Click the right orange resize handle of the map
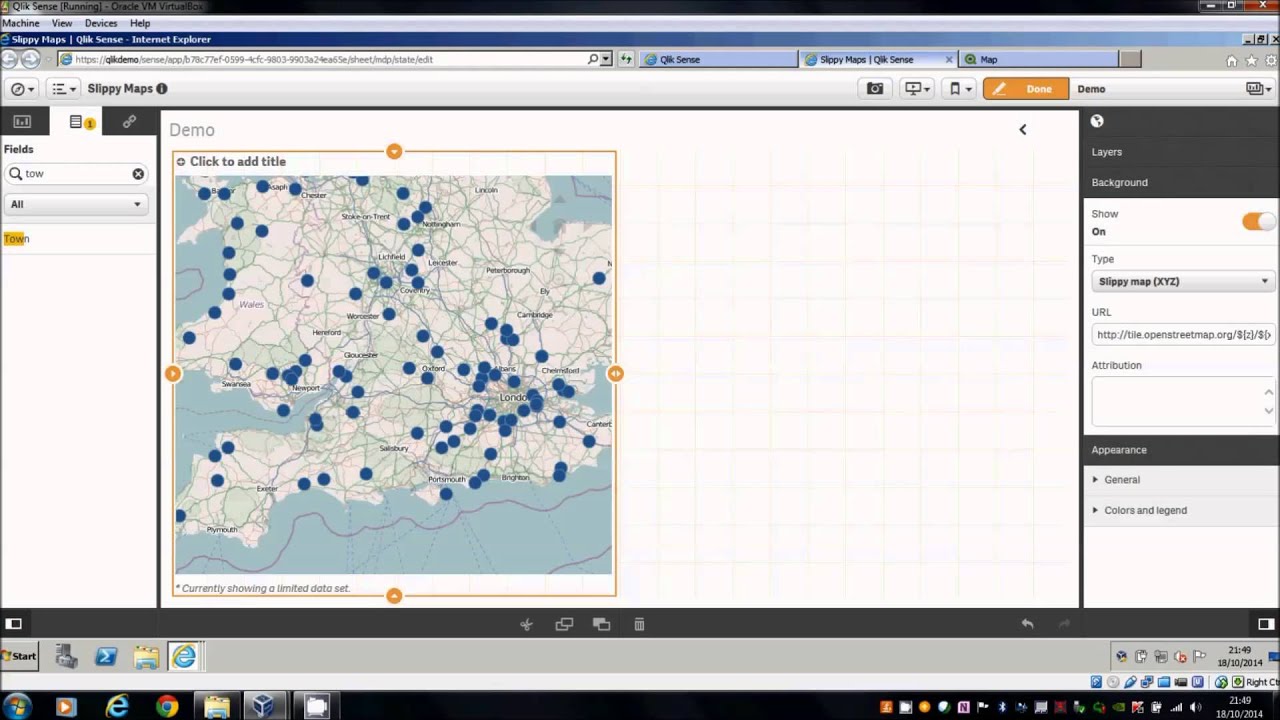This screenshot has height=720, width=1280. tap(616, 374)
